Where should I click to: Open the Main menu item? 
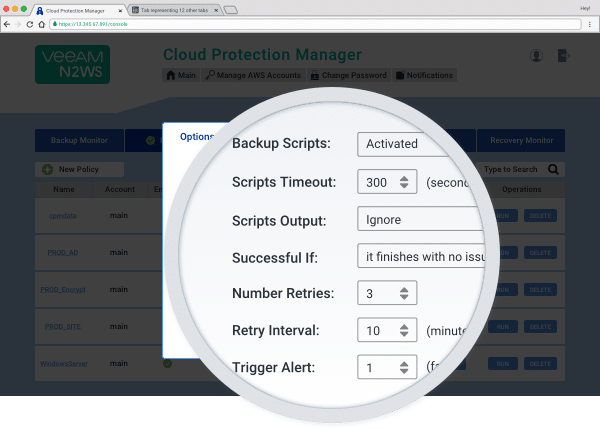[181, 75]
